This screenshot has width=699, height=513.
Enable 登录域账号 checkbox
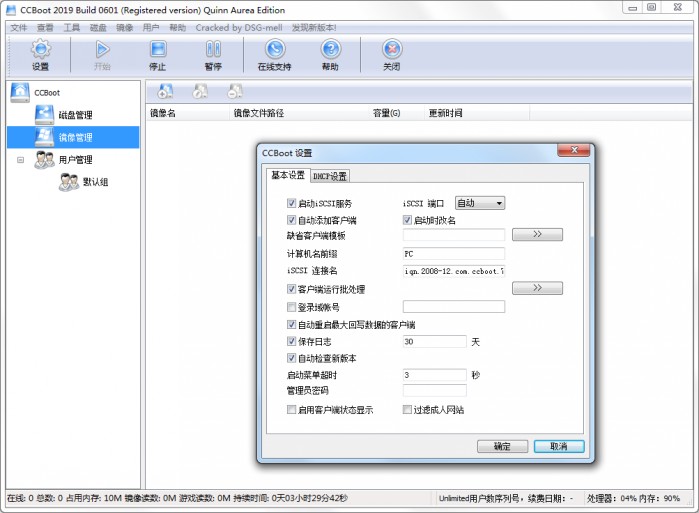[292, 307]
